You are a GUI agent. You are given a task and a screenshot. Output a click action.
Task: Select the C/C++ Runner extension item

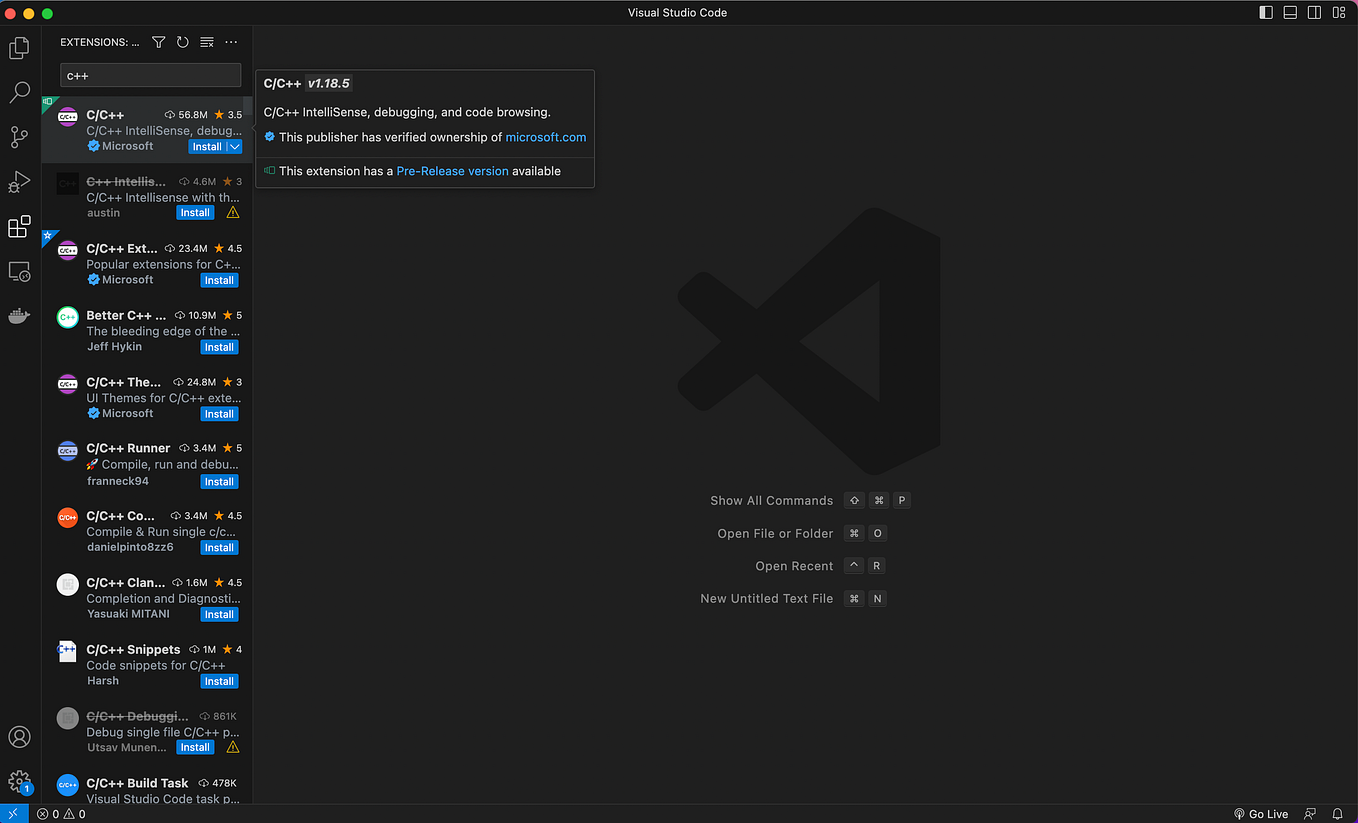pos(147,464)
